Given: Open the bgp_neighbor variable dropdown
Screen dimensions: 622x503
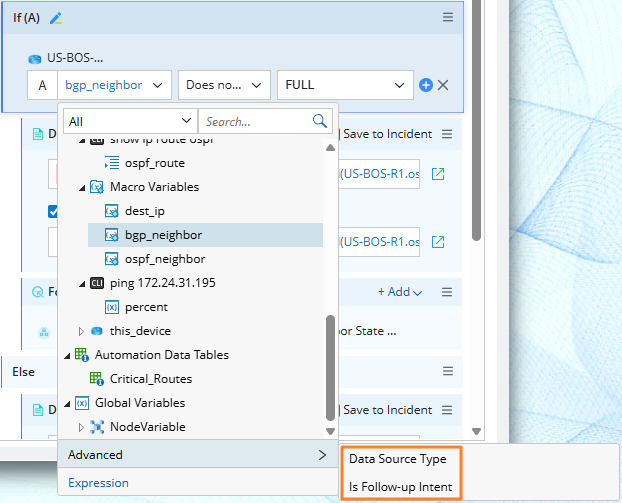Looking at the screenshot, I should pos(114,85).
